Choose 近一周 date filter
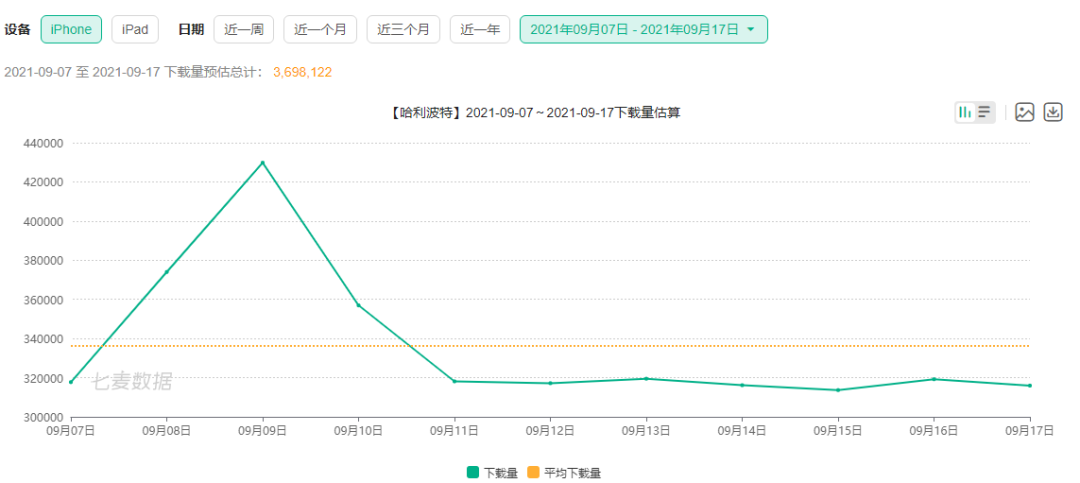Viewport: 1080px width, 483px height. tap(243, 30)
